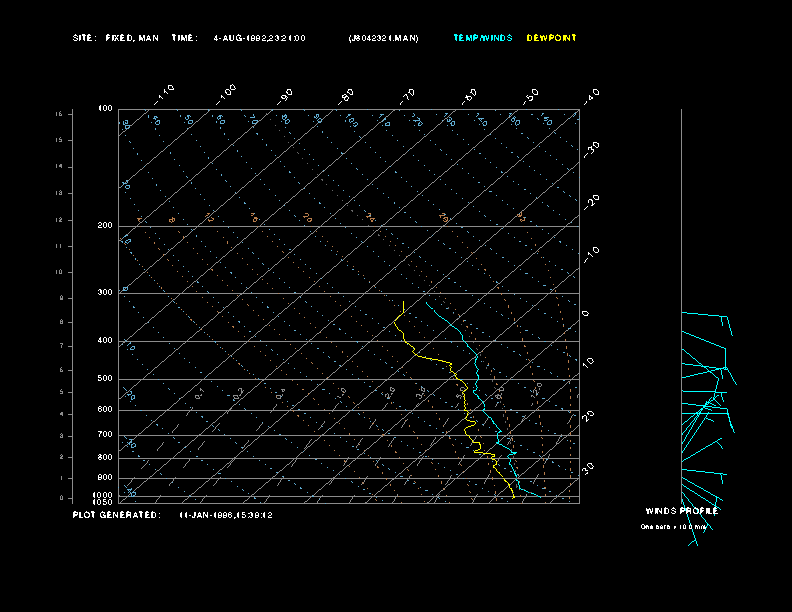Screen dimensions: 792x612
Task: Click the 1050 pressure level label
Action: pos(103,502)
